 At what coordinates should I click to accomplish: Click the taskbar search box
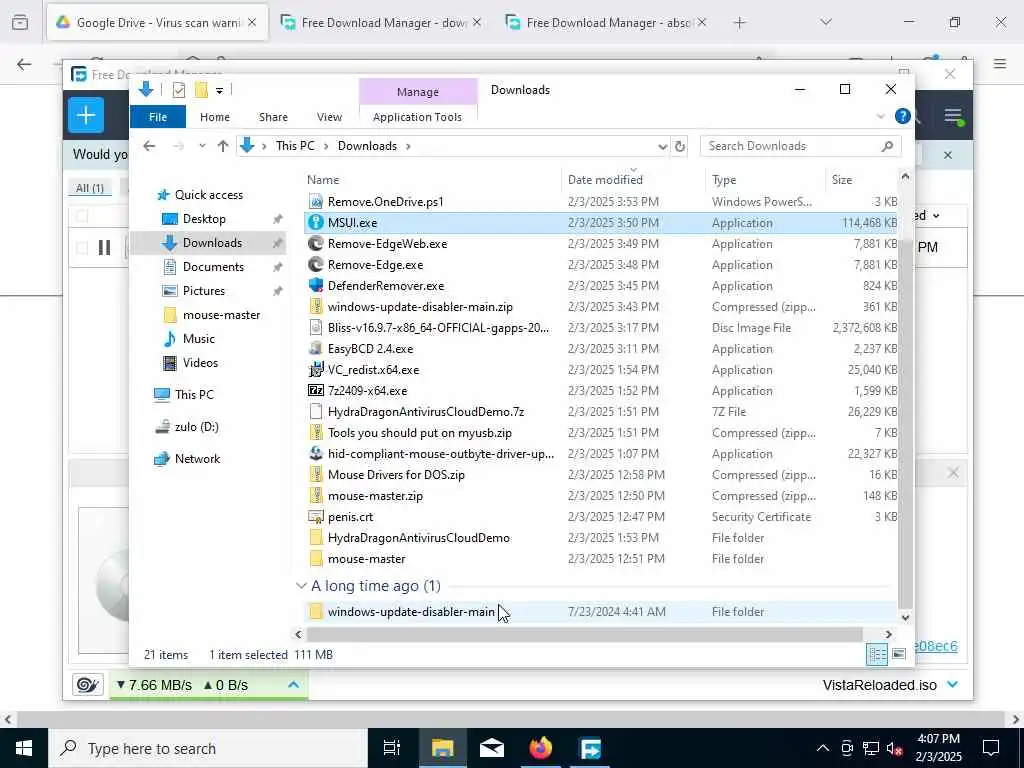[x=209, y=748]
